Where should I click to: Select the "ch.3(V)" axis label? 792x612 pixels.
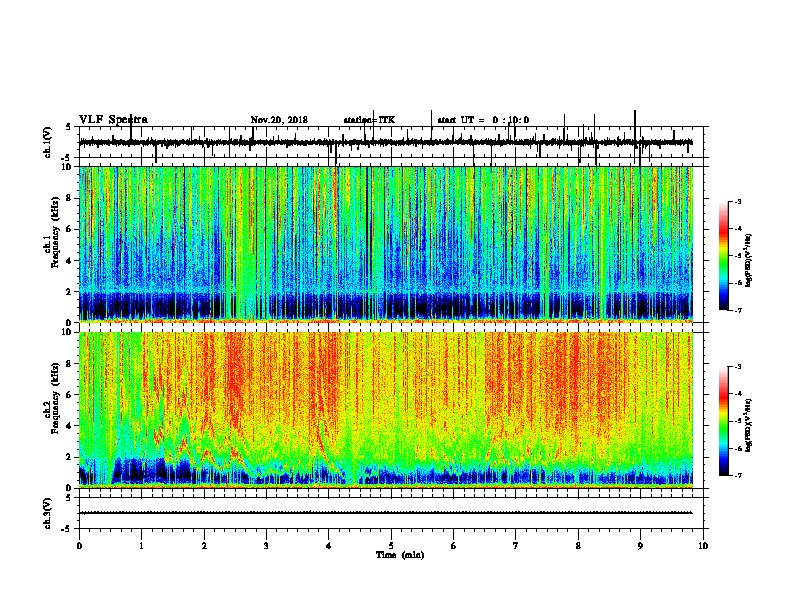(48, 513)
